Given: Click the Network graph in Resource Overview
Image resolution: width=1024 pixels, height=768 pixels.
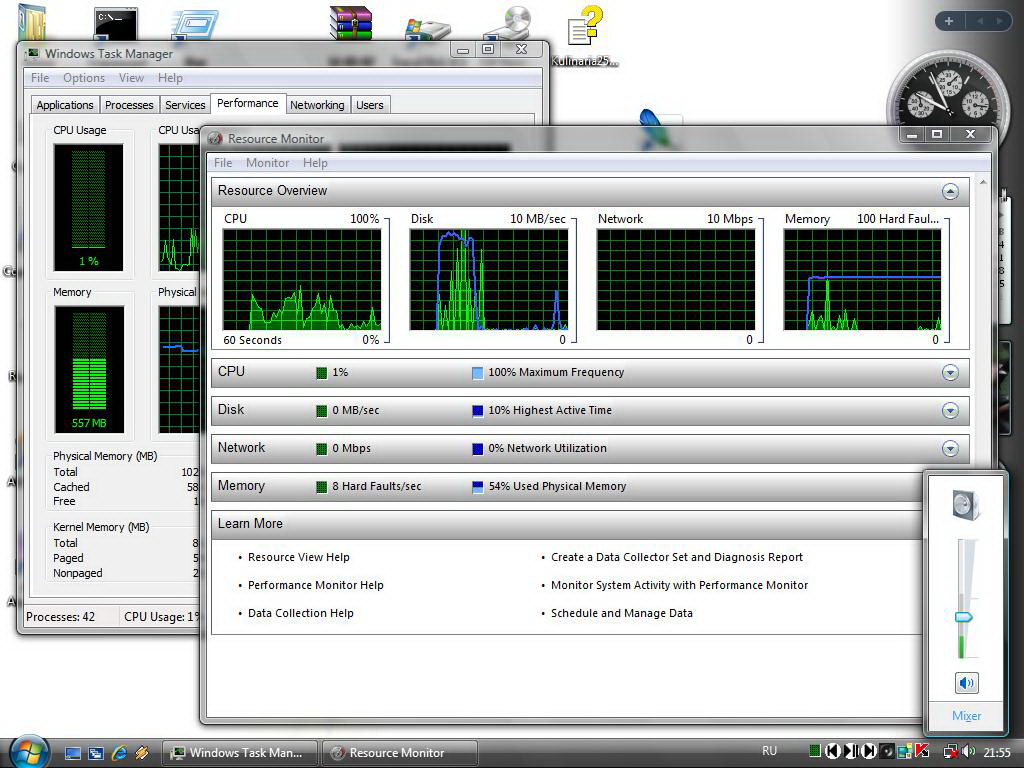Looking at the screenshot, I should 676,280.
